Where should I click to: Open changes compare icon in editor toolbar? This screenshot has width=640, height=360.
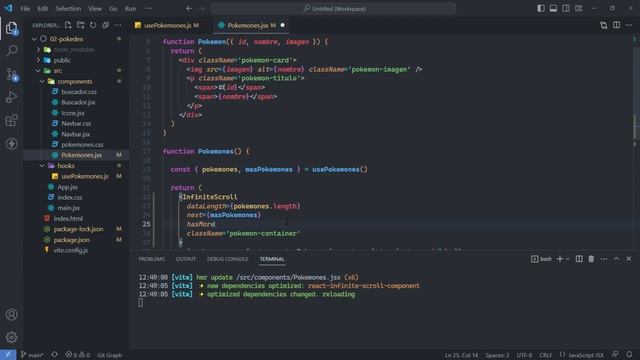point(604,25)
